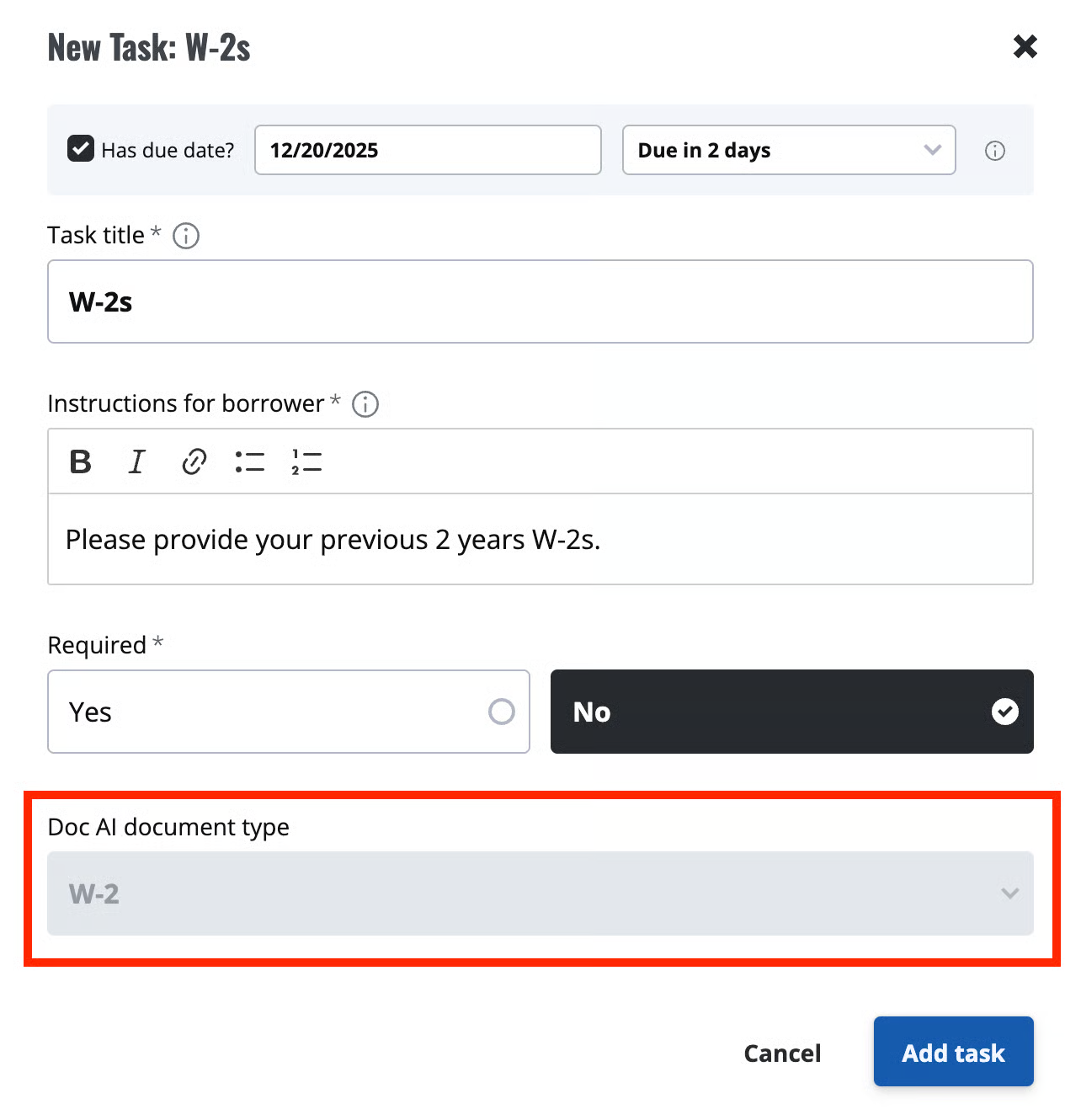Viewport: 1081px width, 1120px height.
Task: Select the No required option
Action: [791, 712]
